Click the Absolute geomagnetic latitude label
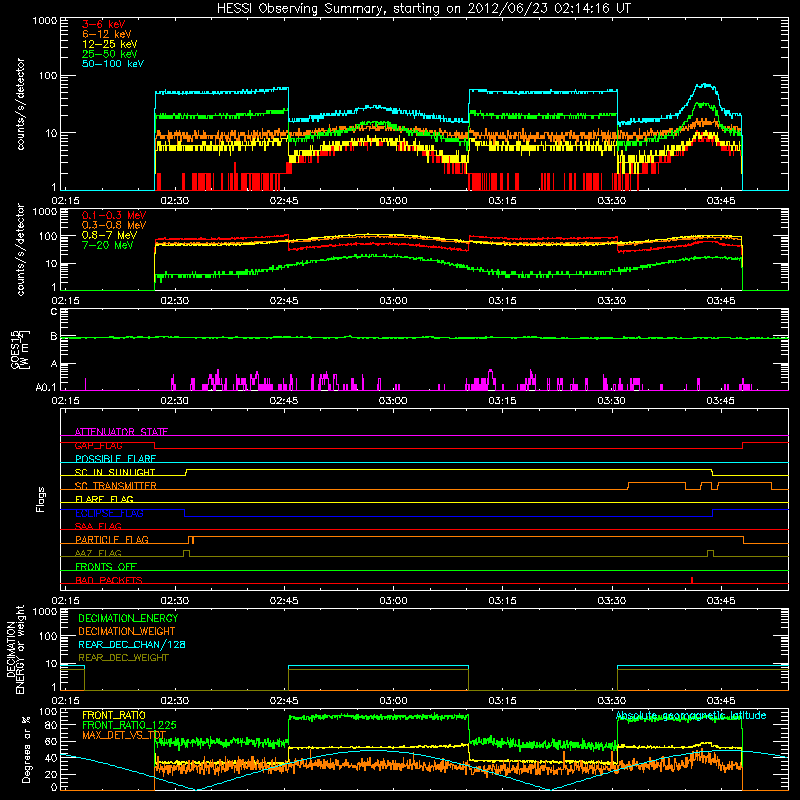This screenshot has width=800, height=800. pyautogui.click(x=691, y=715)
